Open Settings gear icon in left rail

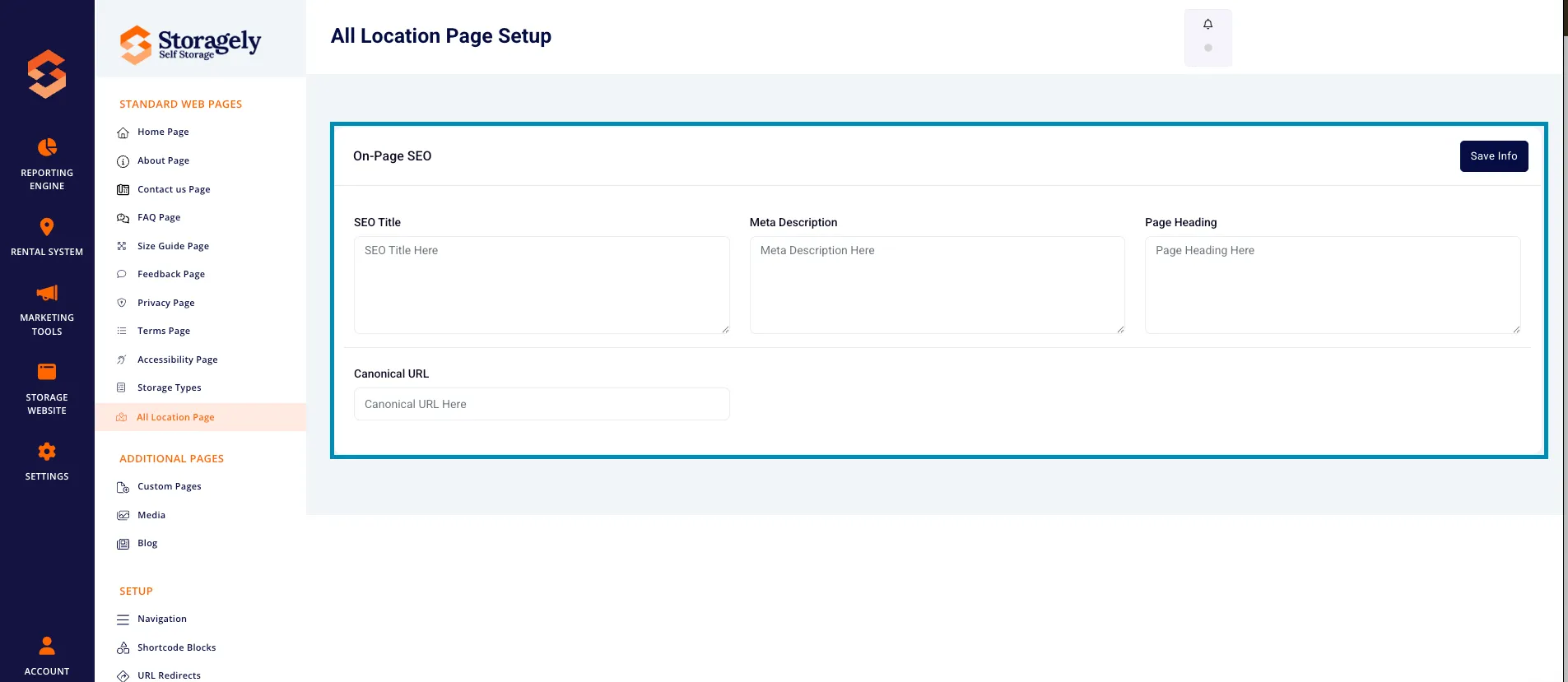pos(47,452)
